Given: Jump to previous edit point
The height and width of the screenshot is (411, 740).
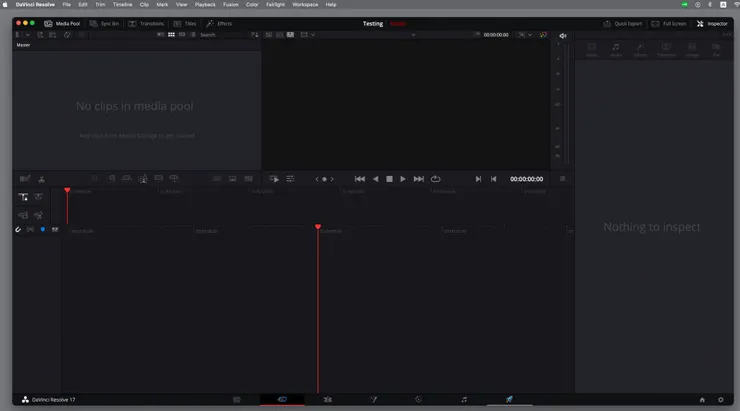Looking at the screenshot, I should click(x=494, y=179).
